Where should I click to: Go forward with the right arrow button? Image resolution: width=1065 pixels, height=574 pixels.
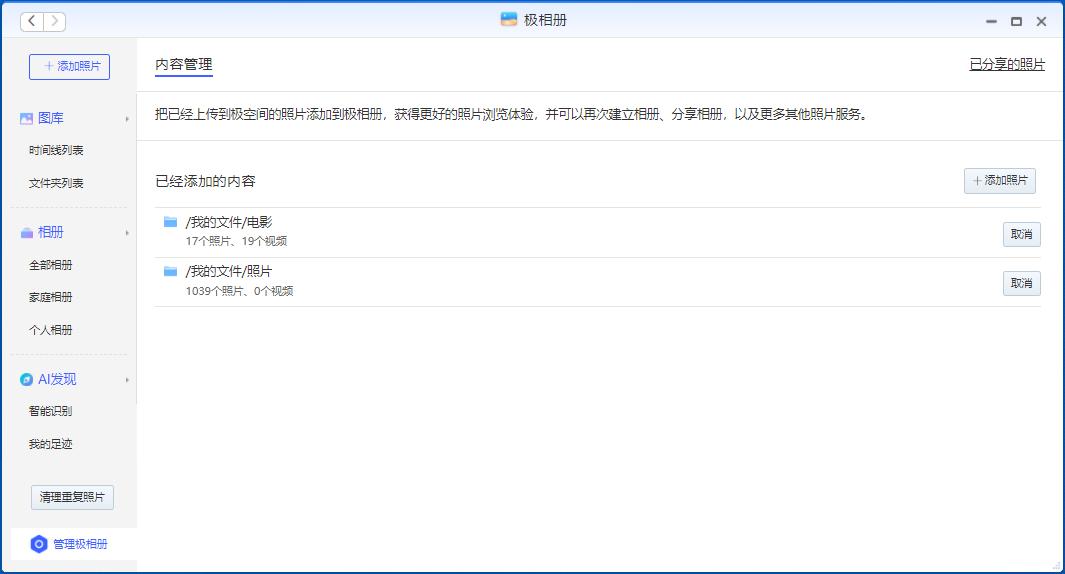[x=55, y=21]
